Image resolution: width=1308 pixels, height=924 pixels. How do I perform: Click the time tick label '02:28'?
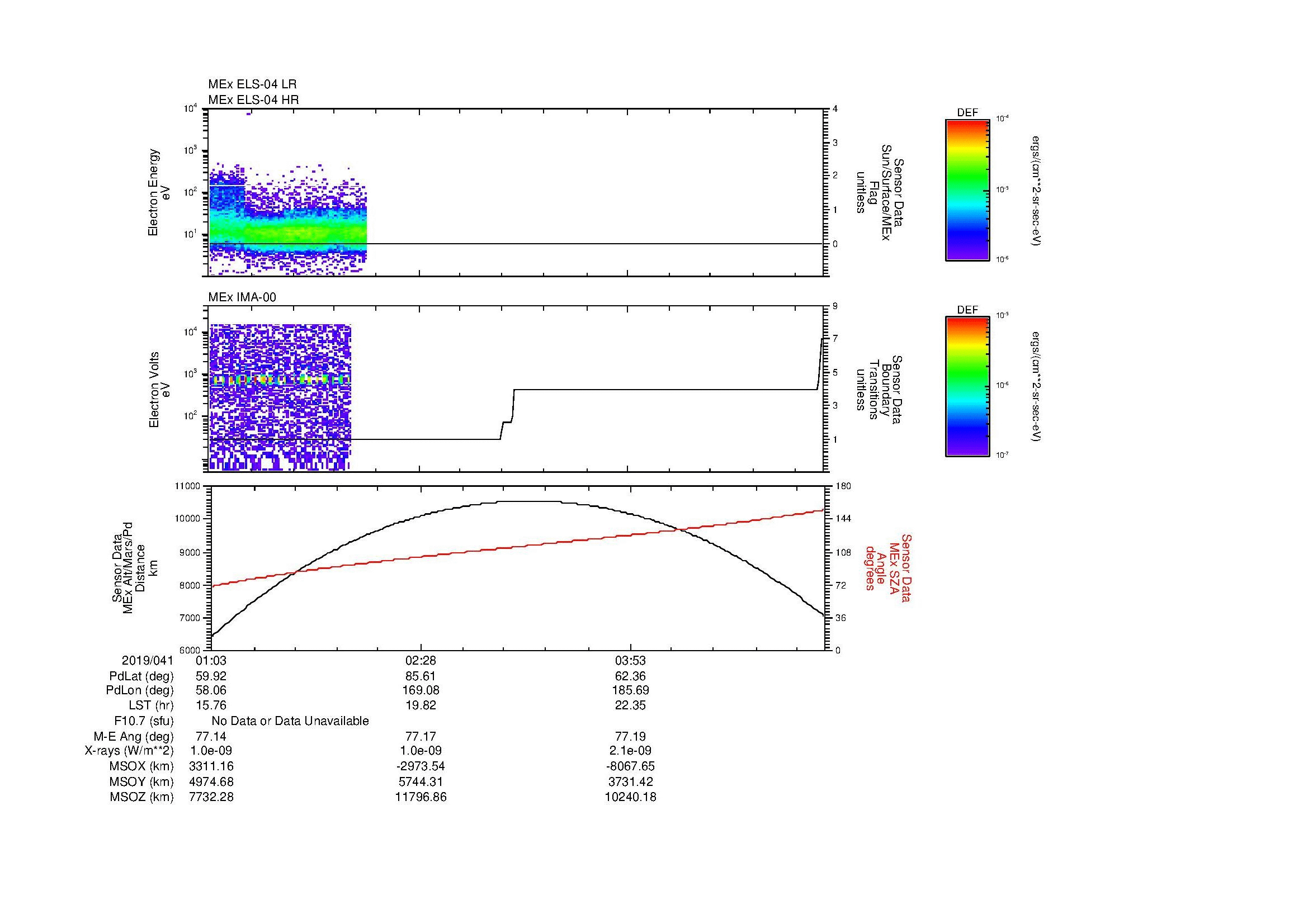(x=421, y=661)
